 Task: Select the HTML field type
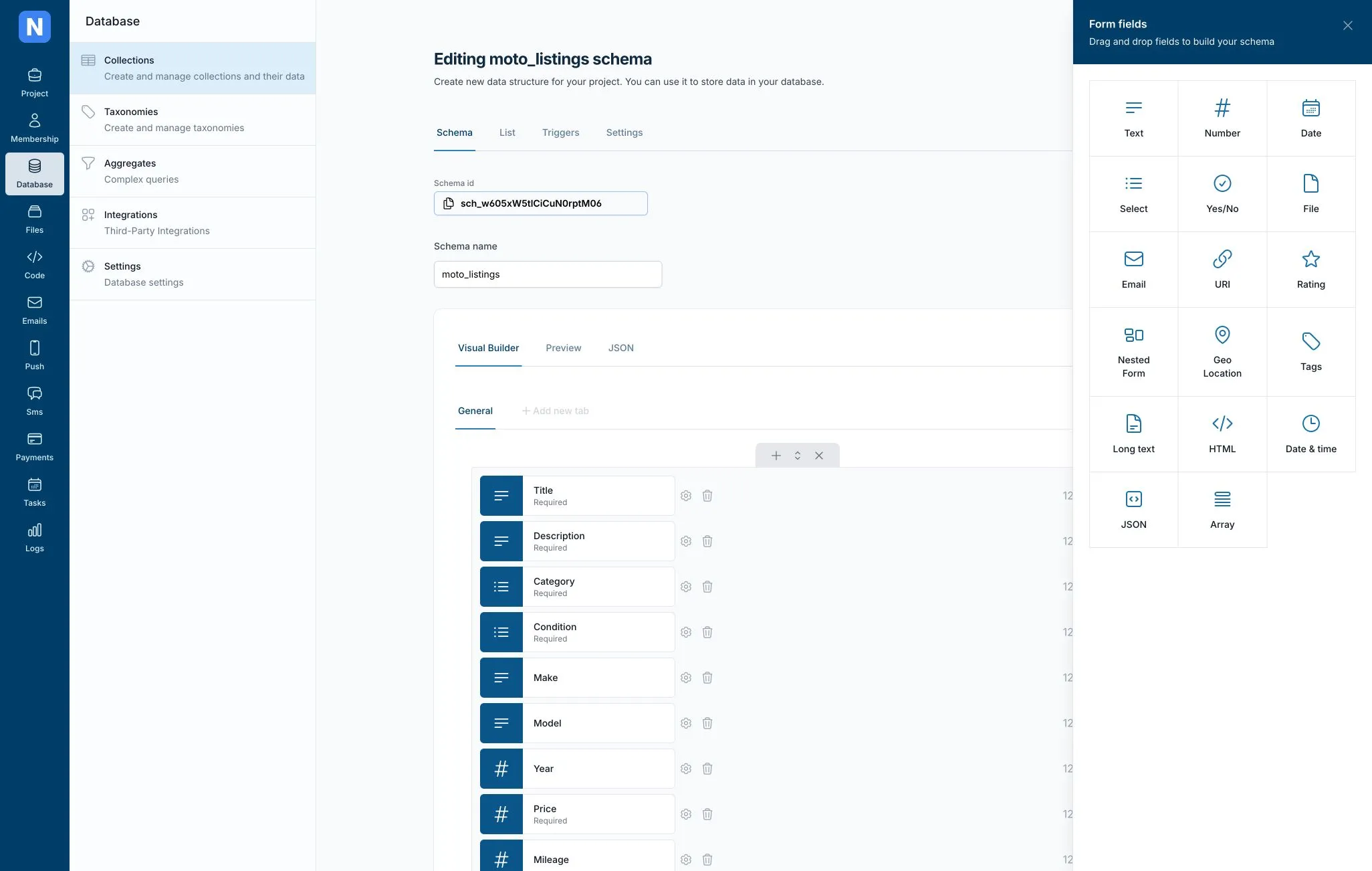pyautogui.click(x=1222, y=434)
